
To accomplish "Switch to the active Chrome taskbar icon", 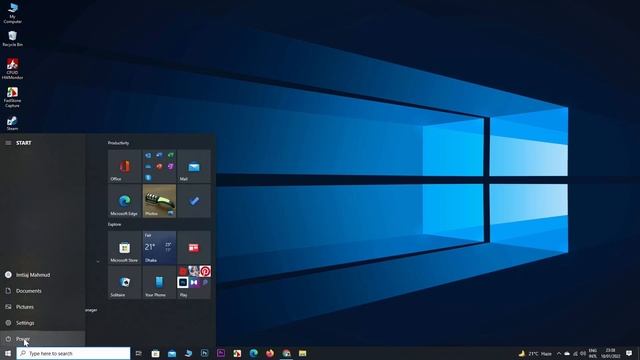I will click(287, 353).
